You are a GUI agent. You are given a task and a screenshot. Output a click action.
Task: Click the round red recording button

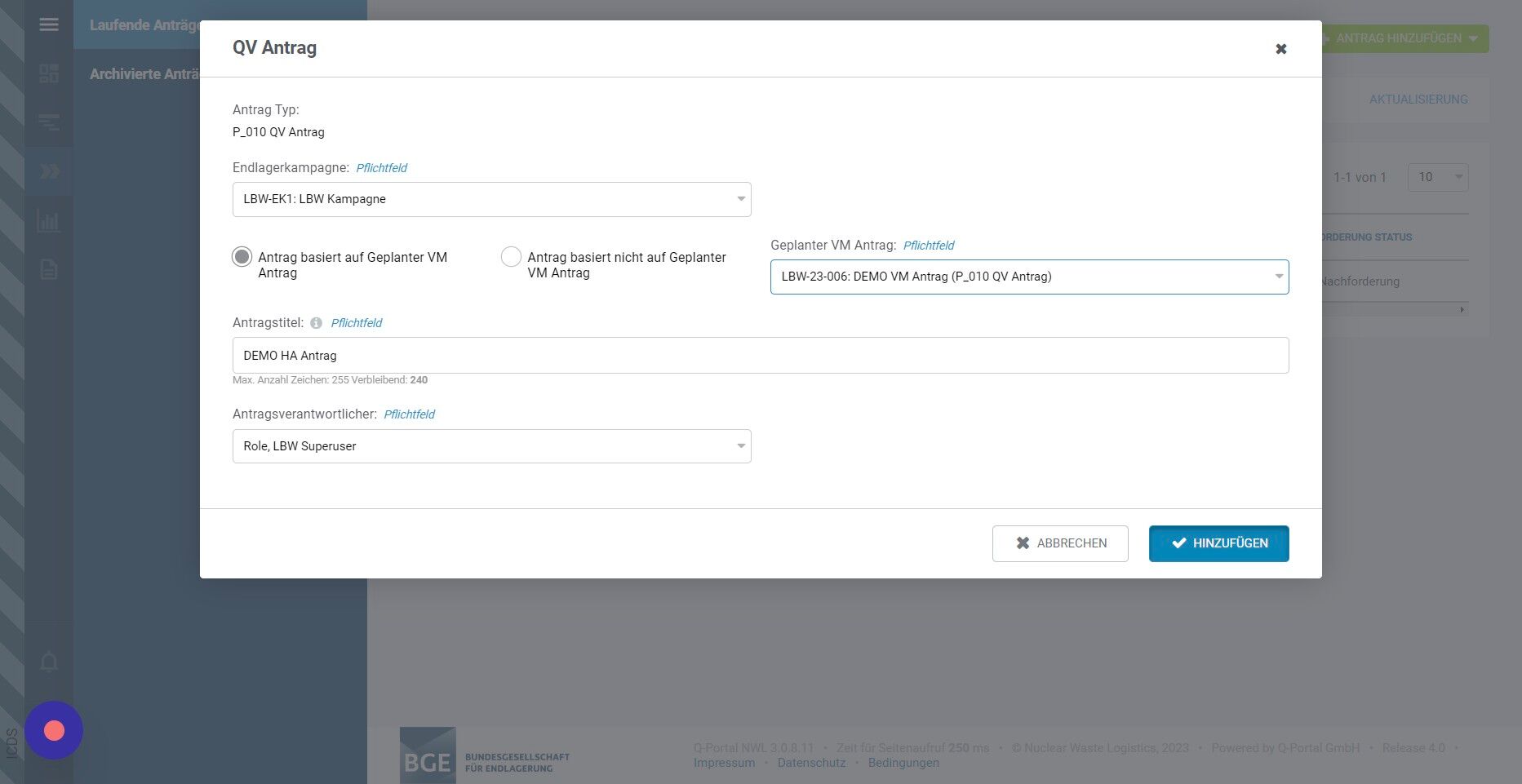tap(54, 730)
